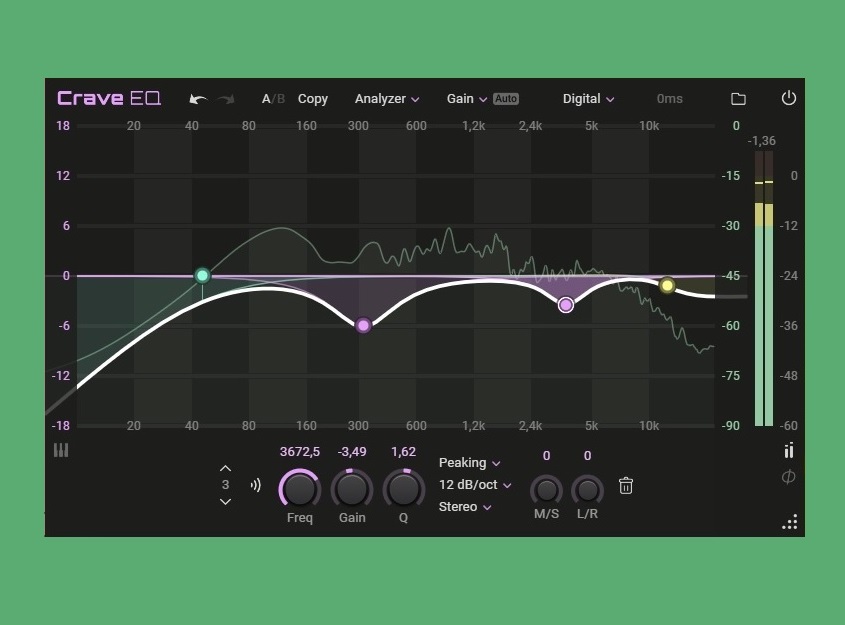Click the output level meter bars
Viewport: 845px width, 625px height.
[x=764, y=288]
